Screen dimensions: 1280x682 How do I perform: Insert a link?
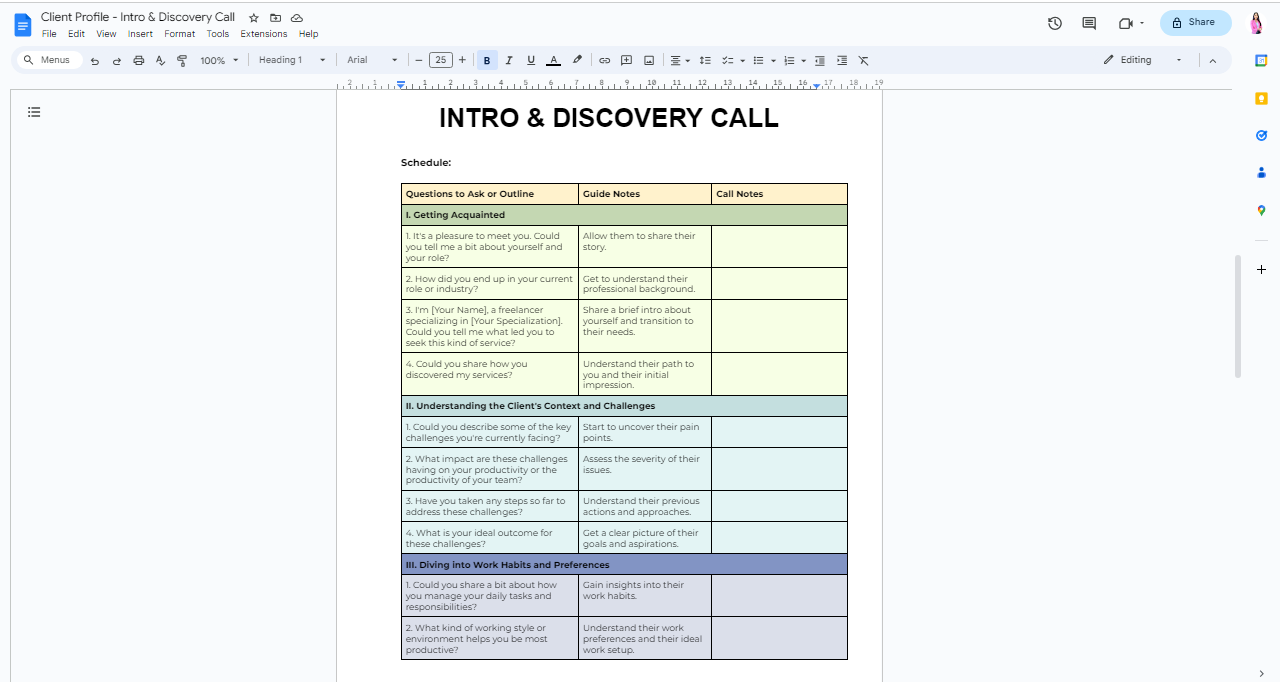pyautogui.click(x=604, y=60)
